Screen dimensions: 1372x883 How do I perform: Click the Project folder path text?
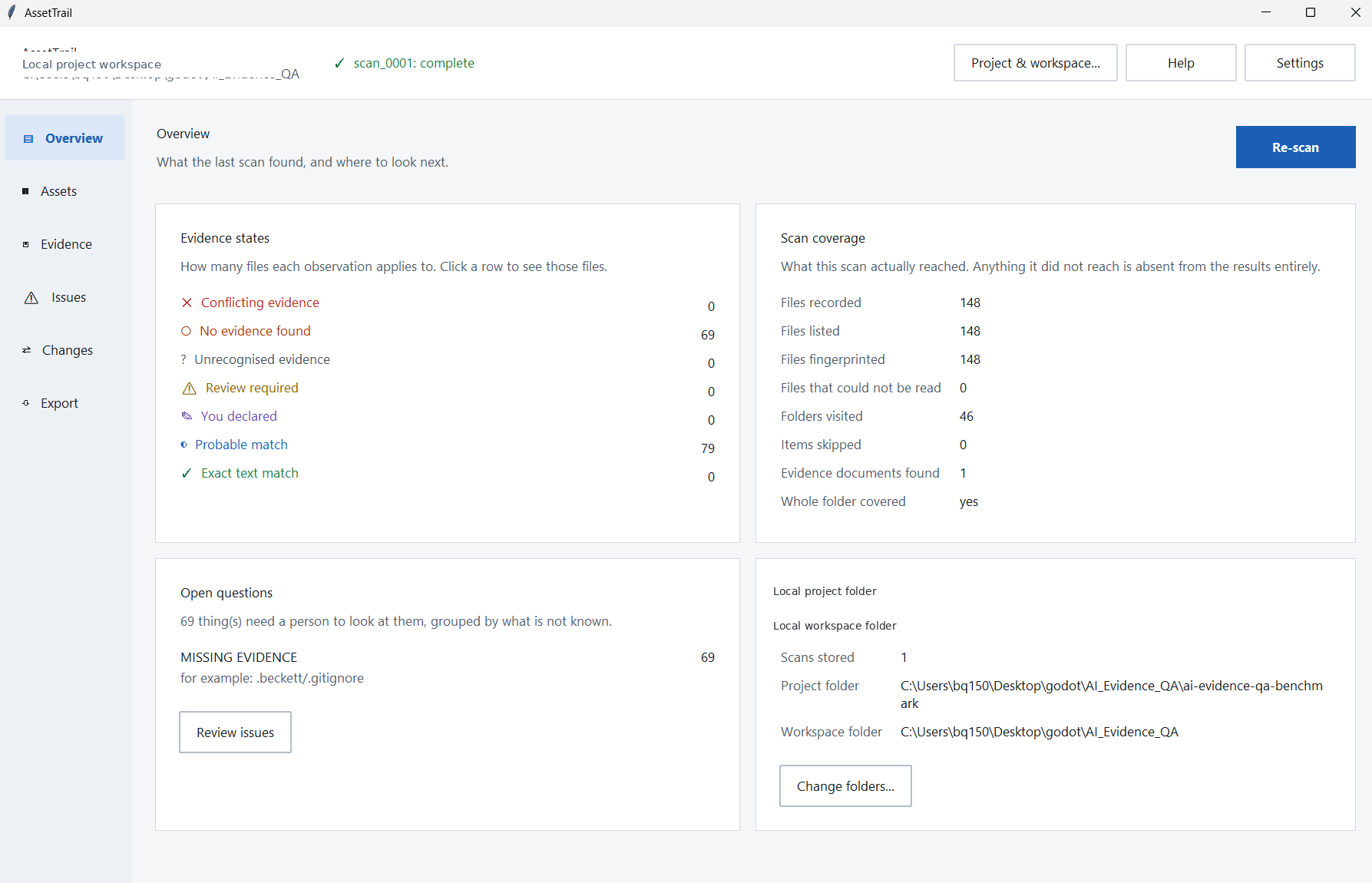1112,694
